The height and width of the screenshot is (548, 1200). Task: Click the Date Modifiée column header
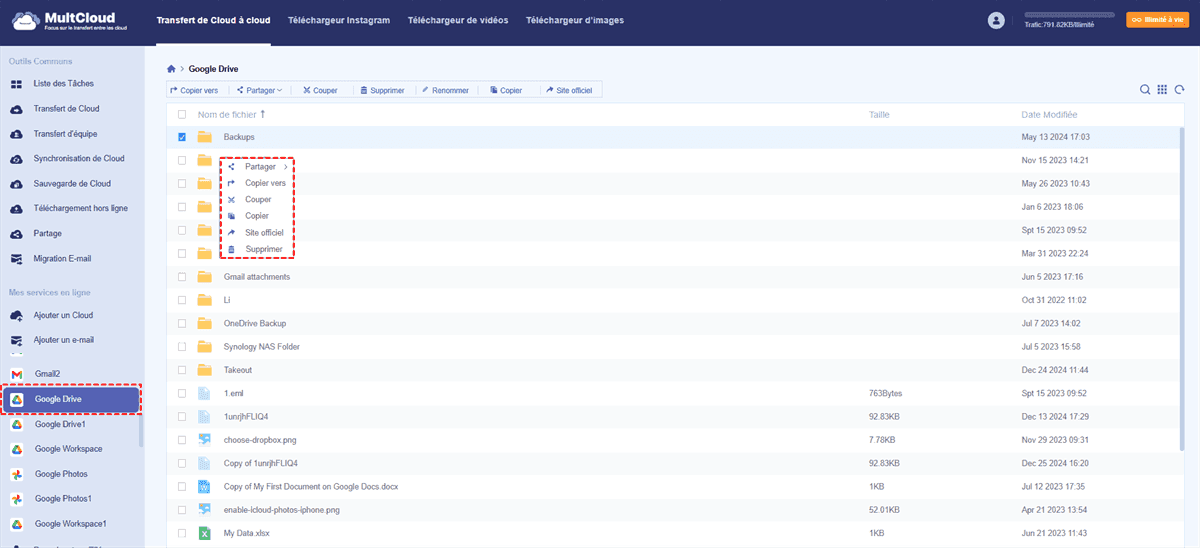(1049, 115)
